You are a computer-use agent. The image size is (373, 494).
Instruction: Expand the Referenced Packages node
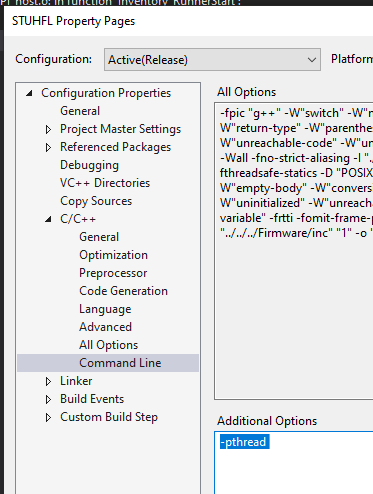[x=48, y=147]
